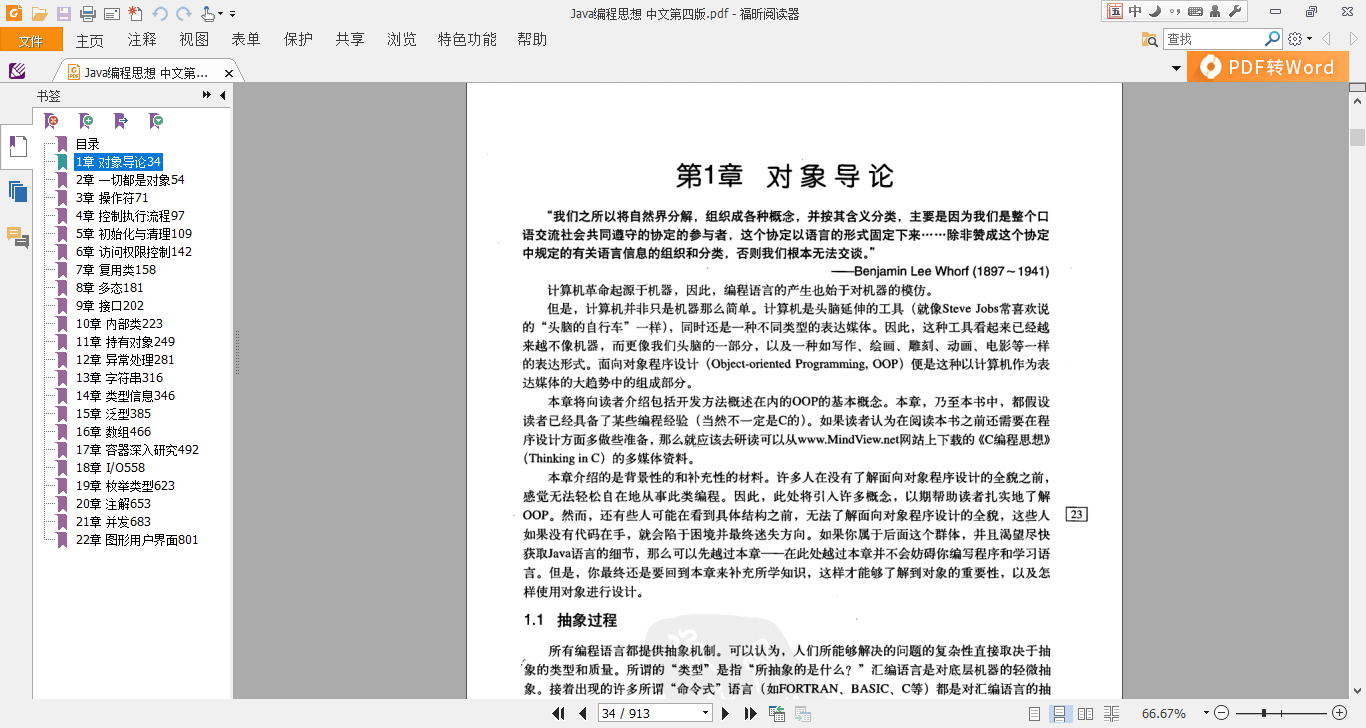Click the next view icon in status bar
Screen dimensions: 1366x728
point(802,713)
